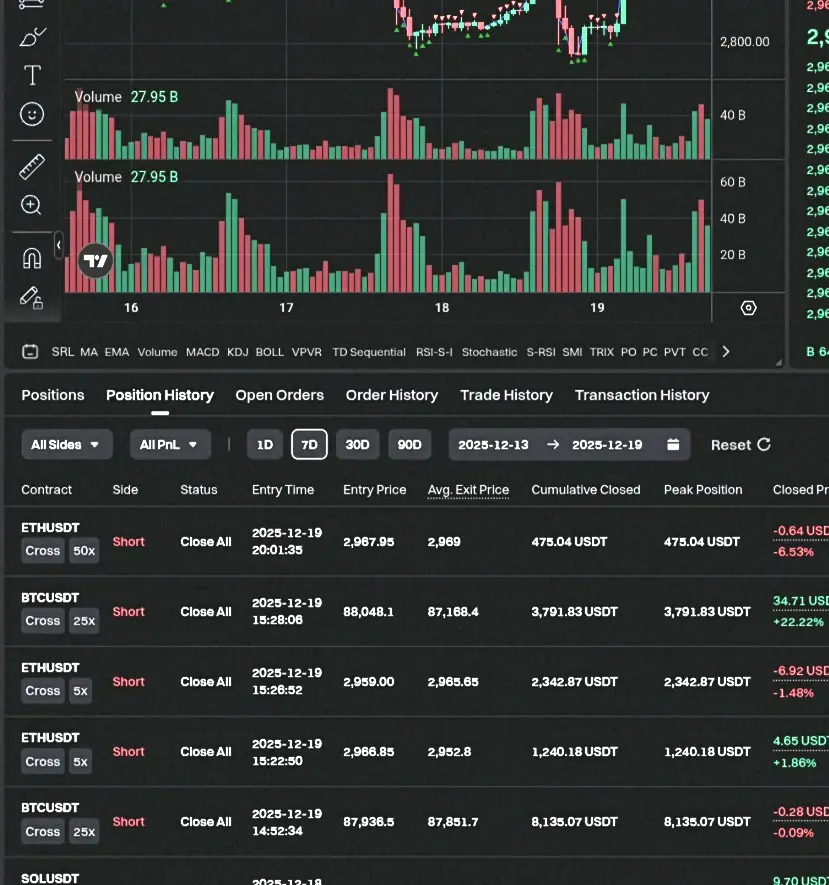Show more indicators with right chevron
This screenshot has height=885, width=829.
(726, 352)
